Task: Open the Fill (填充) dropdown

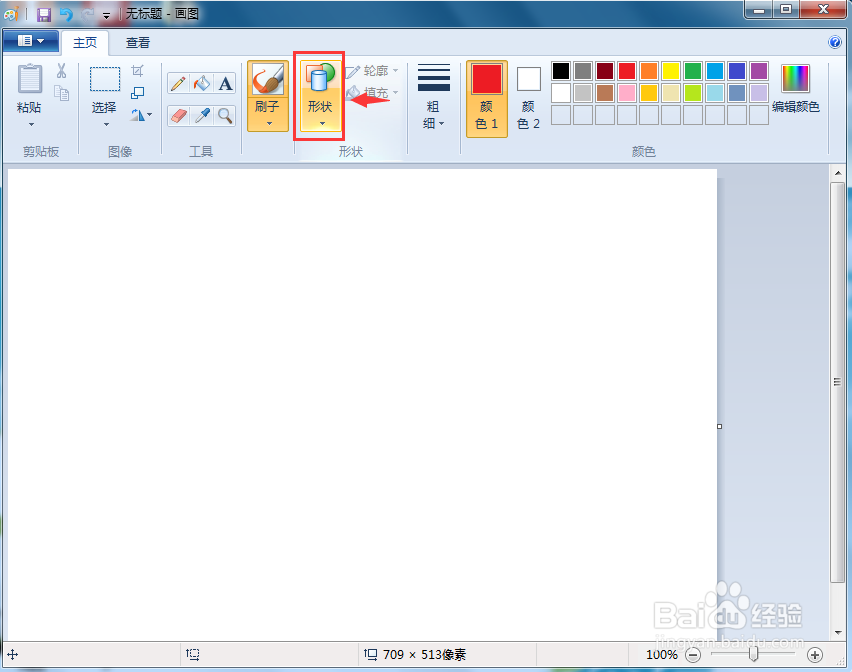Action: [373, 93]
